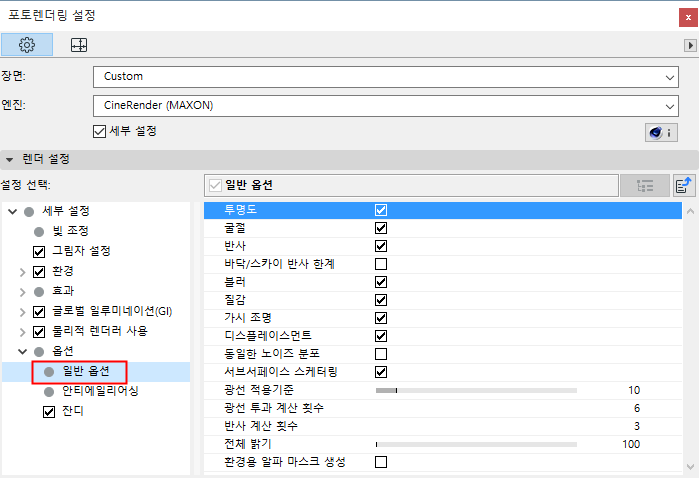The width and height of the screenshot is (699, 478).
Task: Uncheck the 디스플레이스먼트 option
Action: point(381,336)
